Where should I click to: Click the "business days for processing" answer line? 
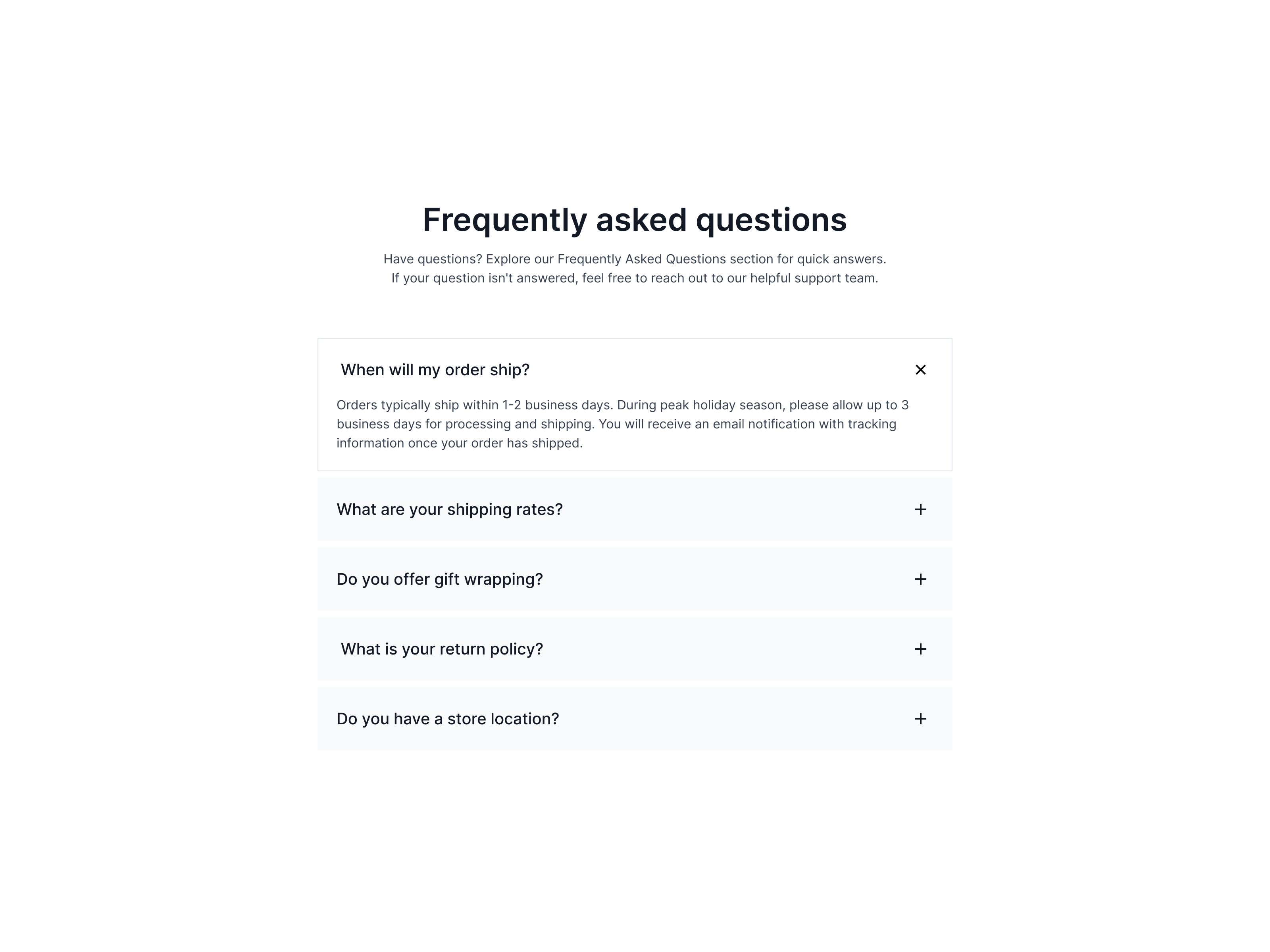point(616,424)
